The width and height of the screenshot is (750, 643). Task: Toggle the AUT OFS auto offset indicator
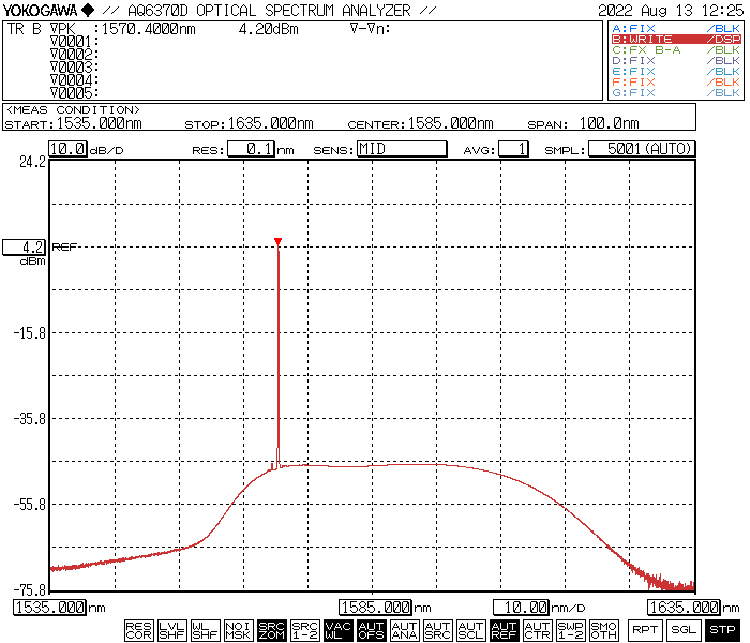[x=371, y=630]
